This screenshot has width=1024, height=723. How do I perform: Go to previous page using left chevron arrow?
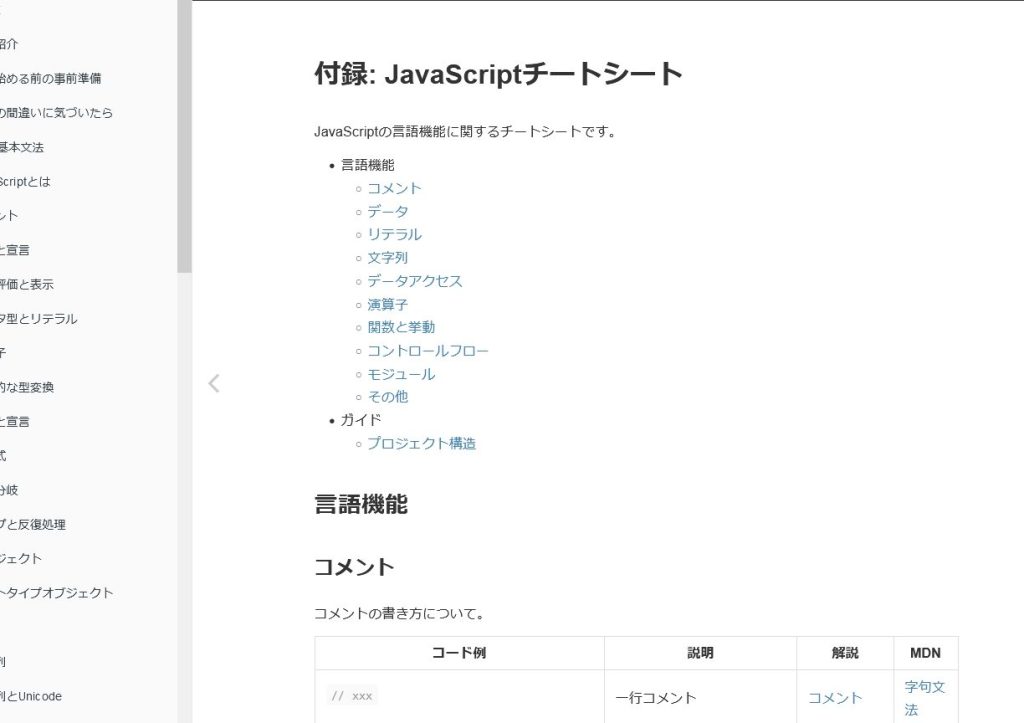pyautogui.click(x=214, y=383)
